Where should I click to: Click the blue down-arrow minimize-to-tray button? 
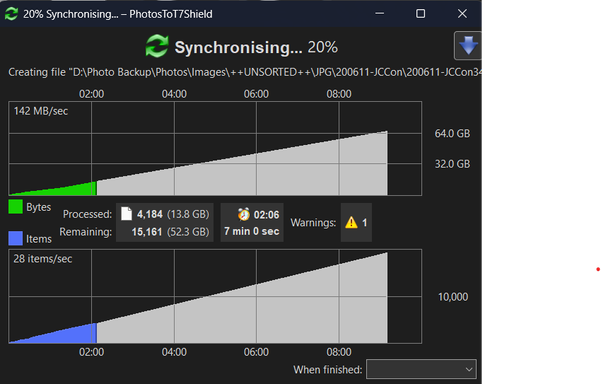(x=468, y=46)
